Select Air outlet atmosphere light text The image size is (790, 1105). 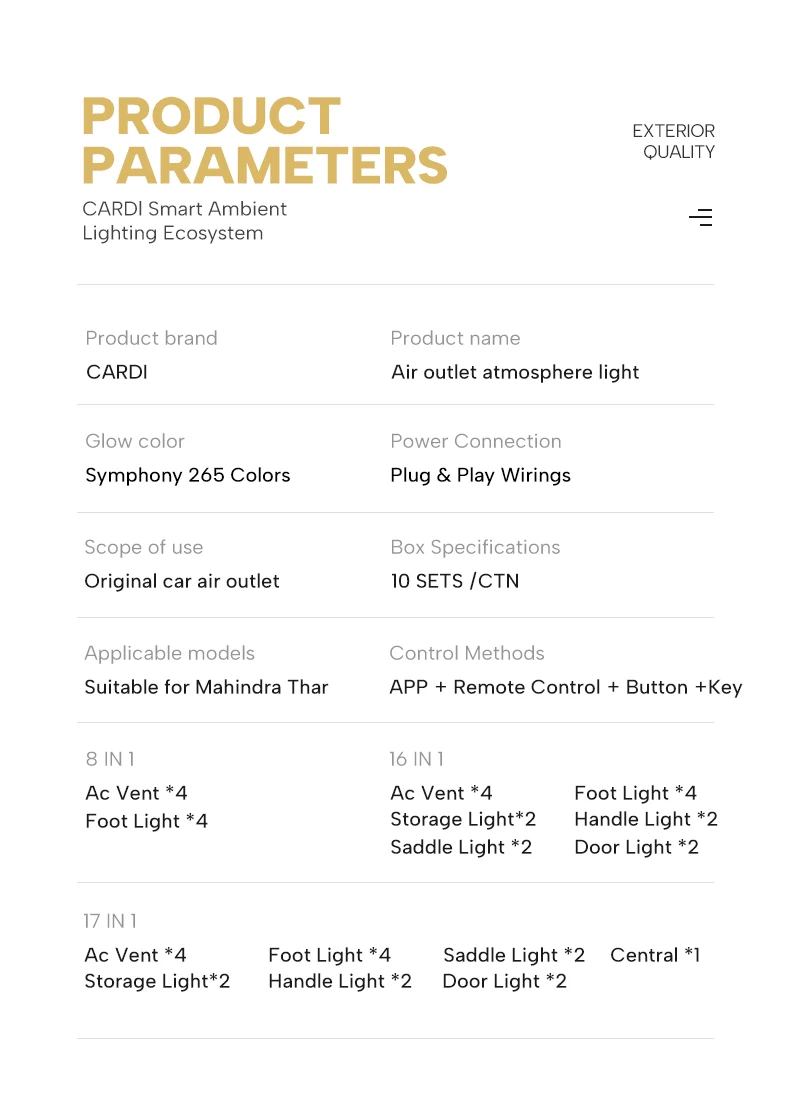(515, 372)
